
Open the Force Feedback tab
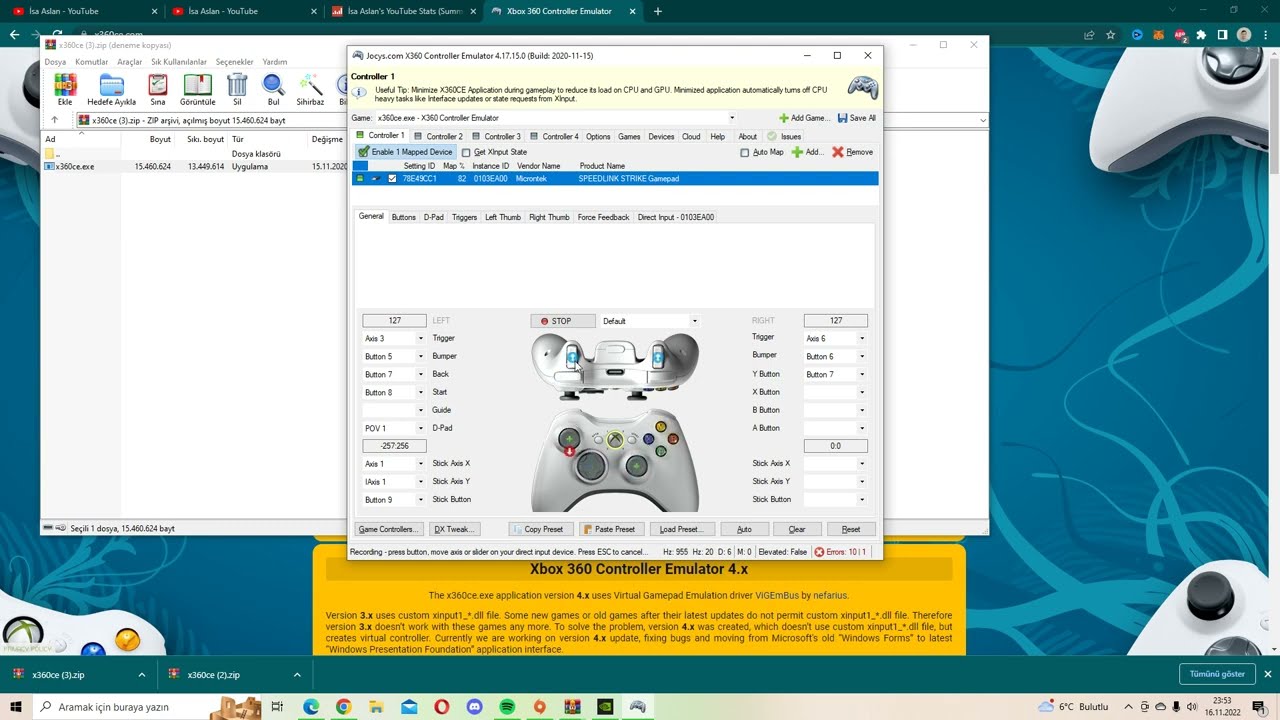[603, 217]
